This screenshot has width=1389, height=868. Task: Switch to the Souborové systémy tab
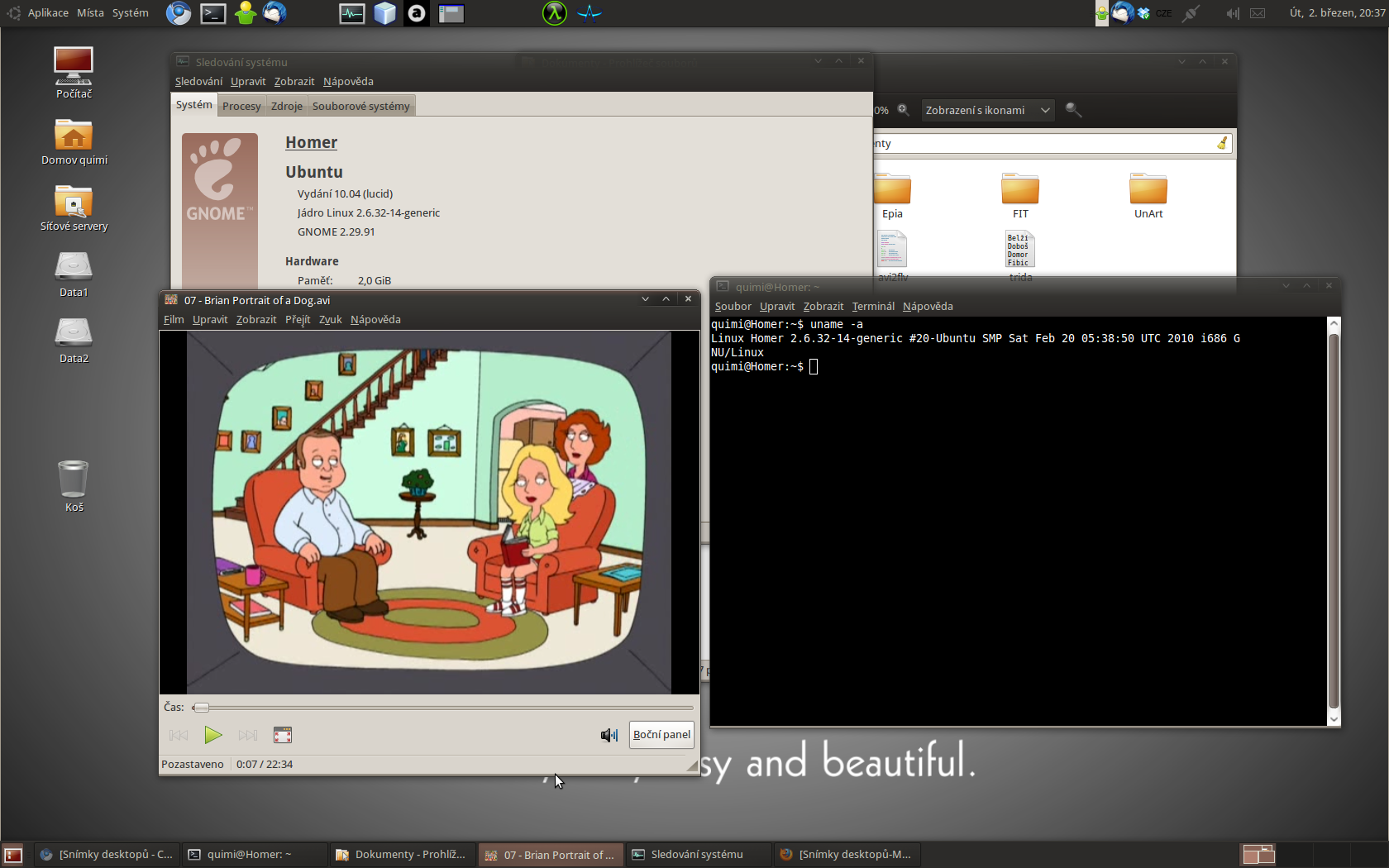[x=361, y=106]
